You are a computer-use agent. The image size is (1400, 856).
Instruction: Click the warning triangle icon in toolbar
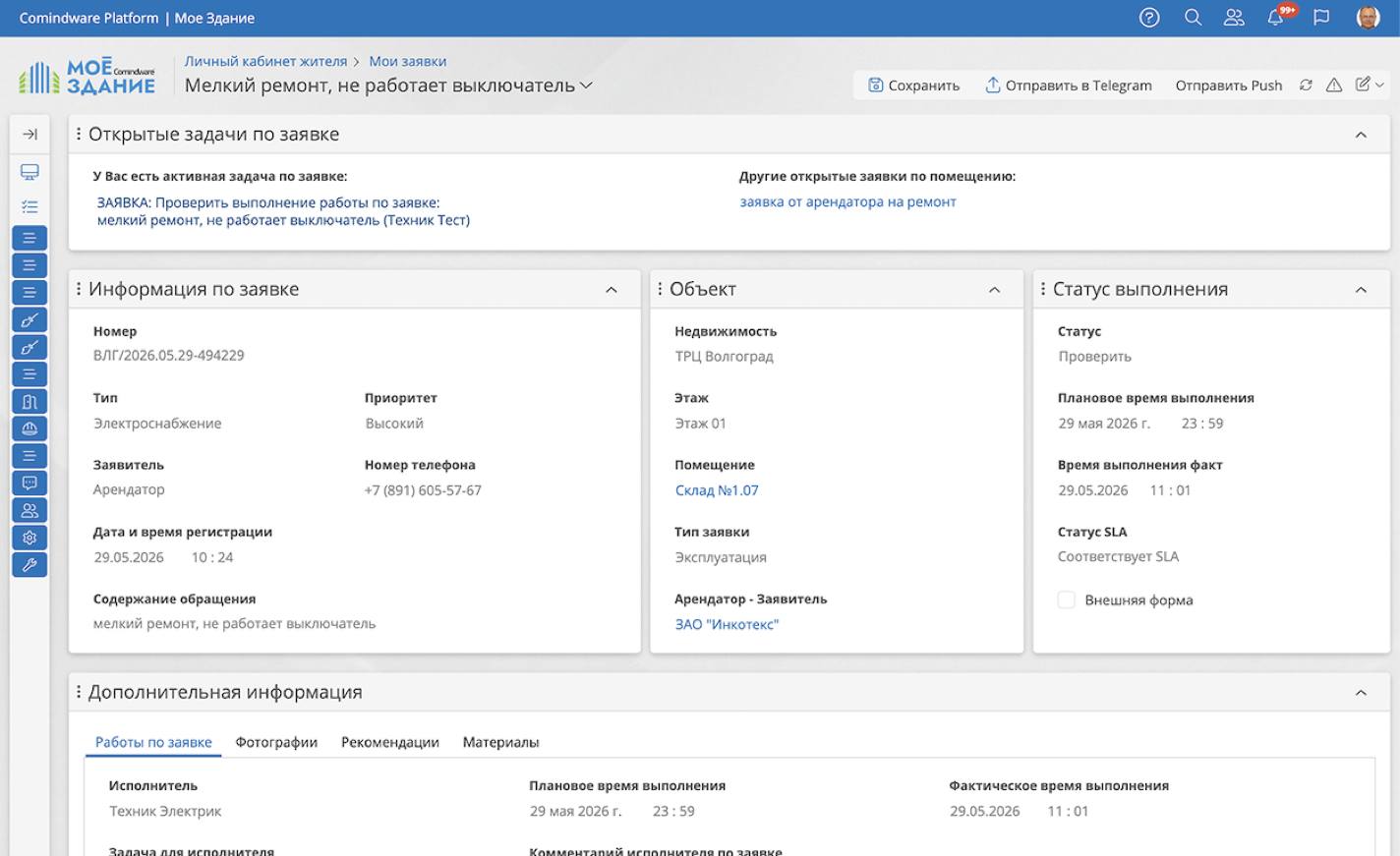coord(1334,86)
